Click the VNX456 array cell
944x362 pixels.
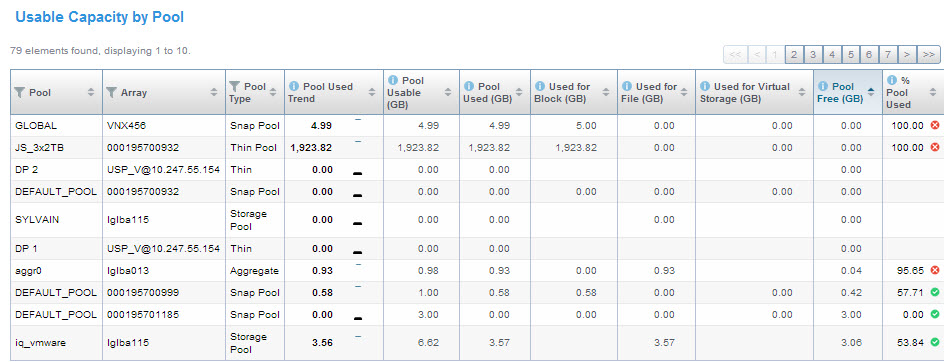click(164, 125)
